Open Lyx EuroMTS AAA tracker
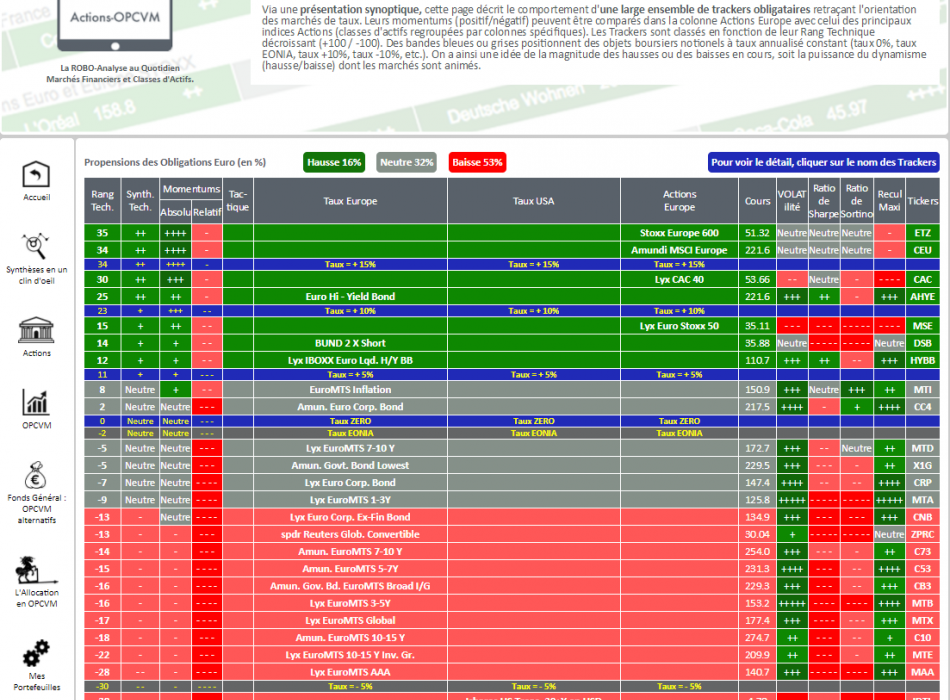This screenshot has height=700, width=950. 350,672
